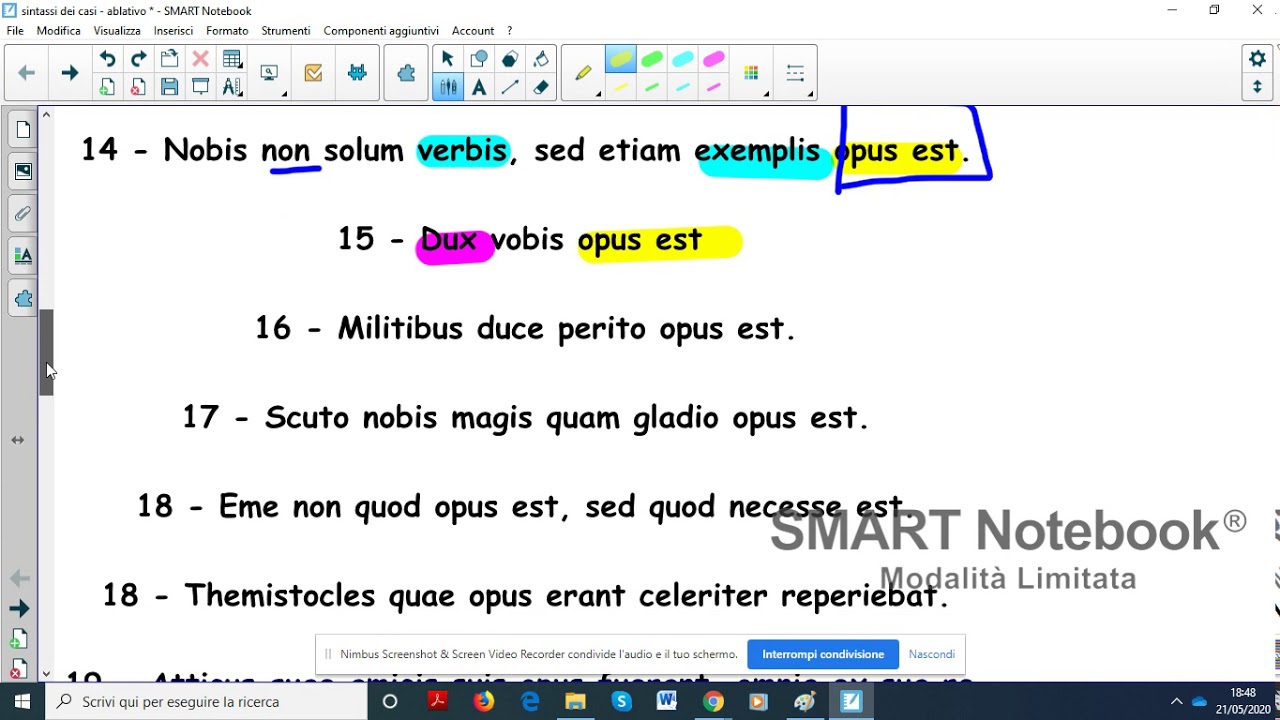The width and height of the screenshot is (1280, 720).
Task: Open toolbar settings gear
Action: click(1257, 59)
